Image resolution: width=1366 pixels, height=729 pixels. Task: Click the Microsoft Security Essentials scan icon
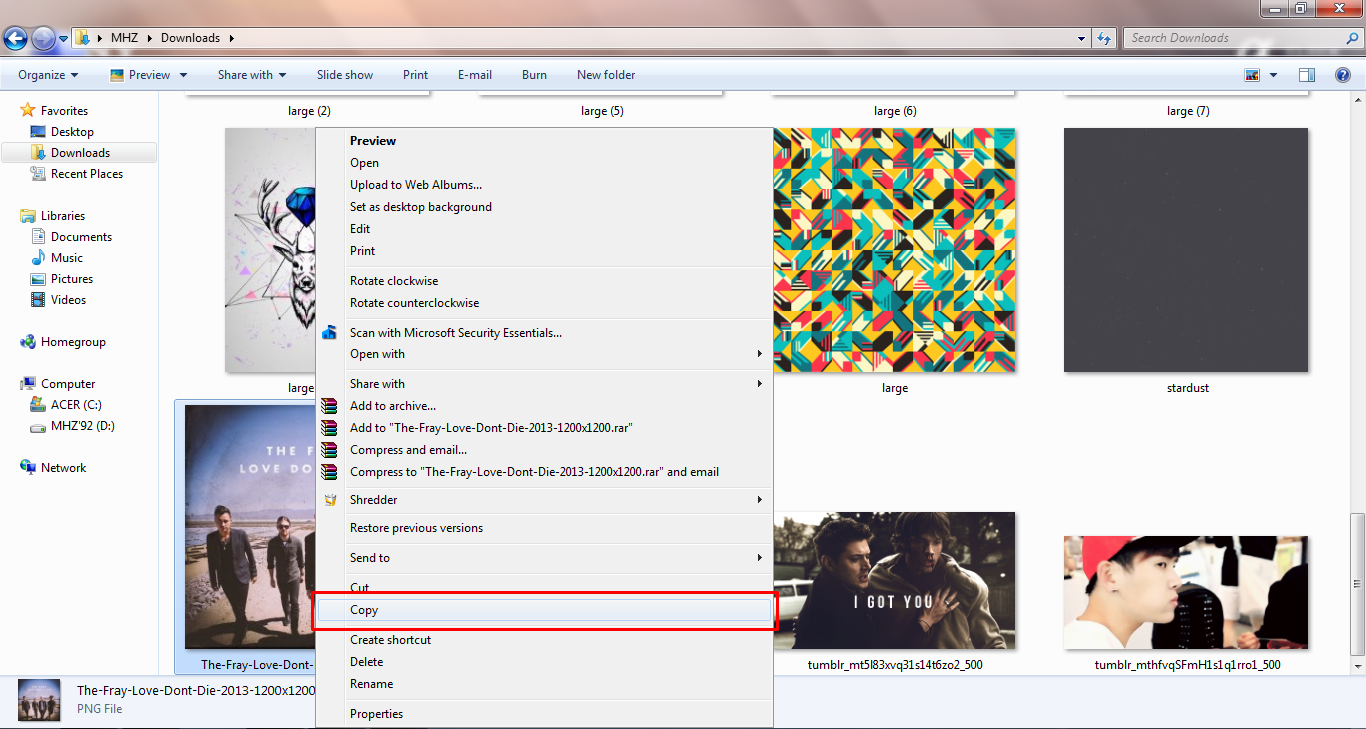click(x=330, y=332)
